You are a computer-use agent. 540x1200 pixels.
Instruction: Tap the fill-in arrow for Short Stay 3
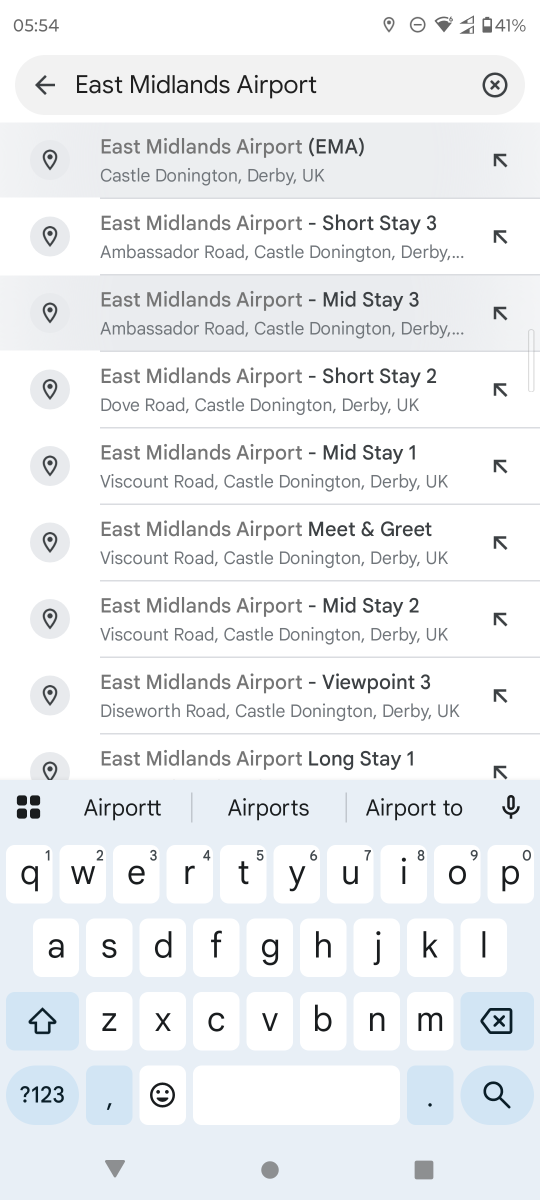[x=500, y=237]
